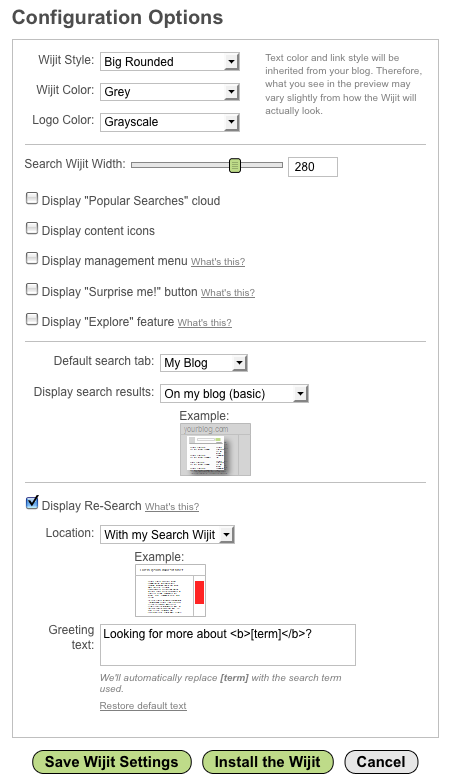The image size is (452, 782).
Task: Click the Search Wijit Width slider handle
Action: coord(235,165)
